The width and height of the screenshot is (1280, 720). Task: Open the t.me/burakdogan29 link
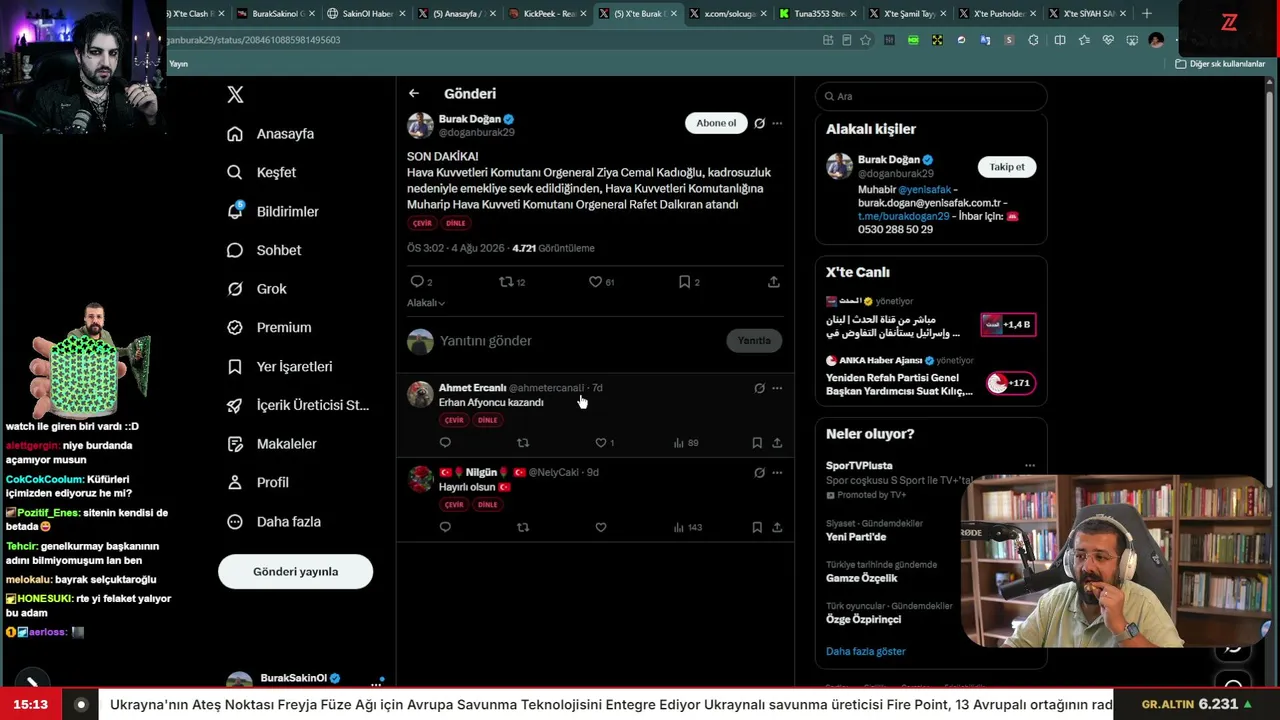pos(904,216)
